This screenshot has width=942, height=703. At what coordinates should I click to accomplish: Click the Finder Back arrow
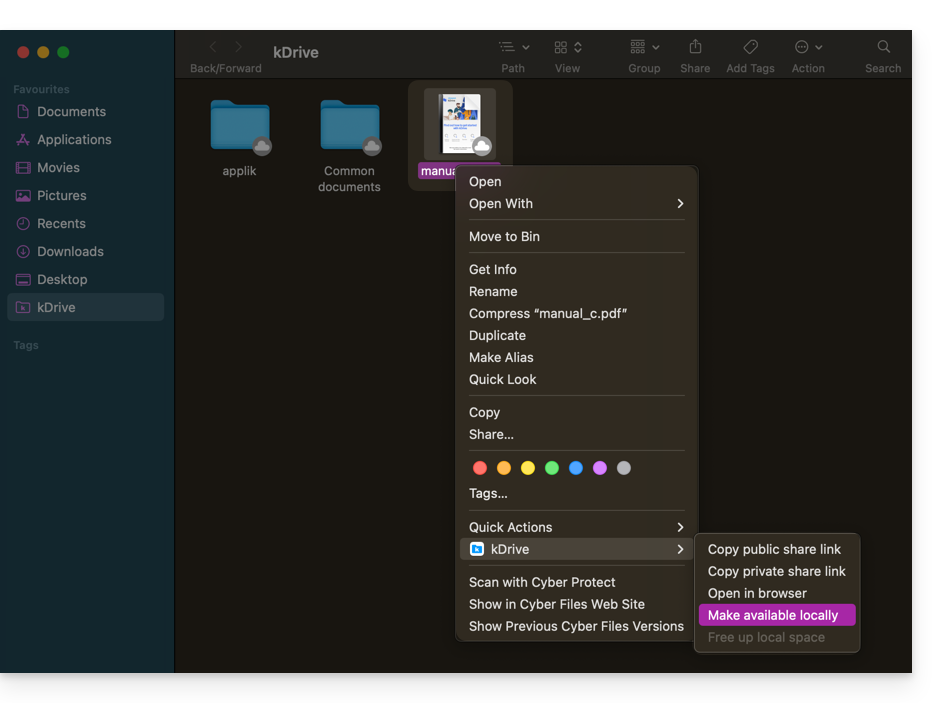tap(213, 47)
